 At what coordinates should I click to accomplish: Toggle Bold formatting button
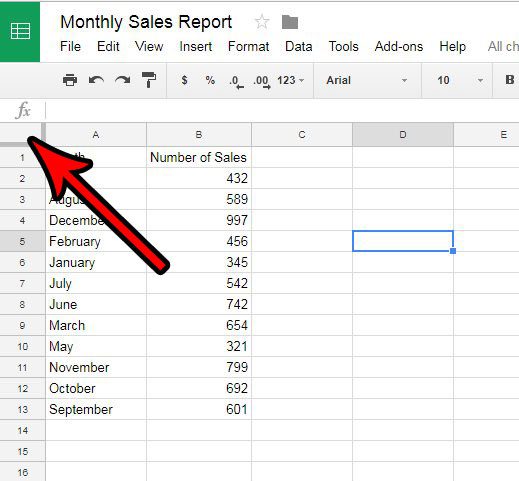tap(509, 80)
